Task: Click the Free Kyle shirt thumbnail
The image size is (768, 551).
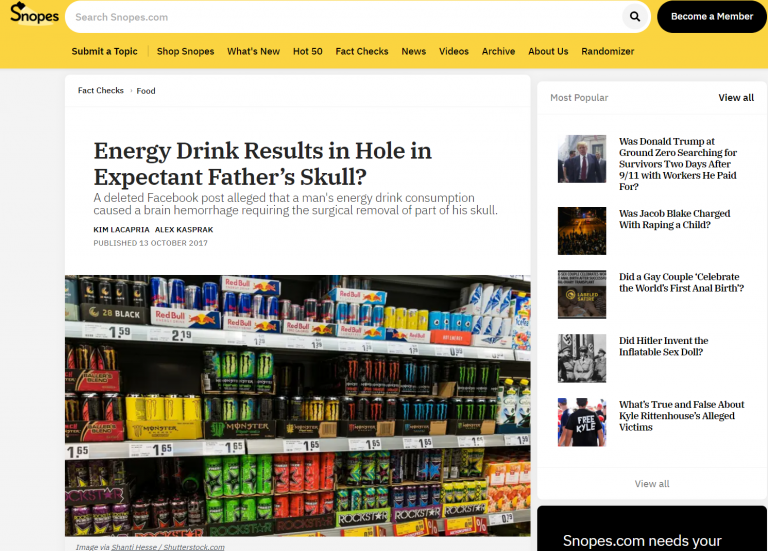Action: 581,422
